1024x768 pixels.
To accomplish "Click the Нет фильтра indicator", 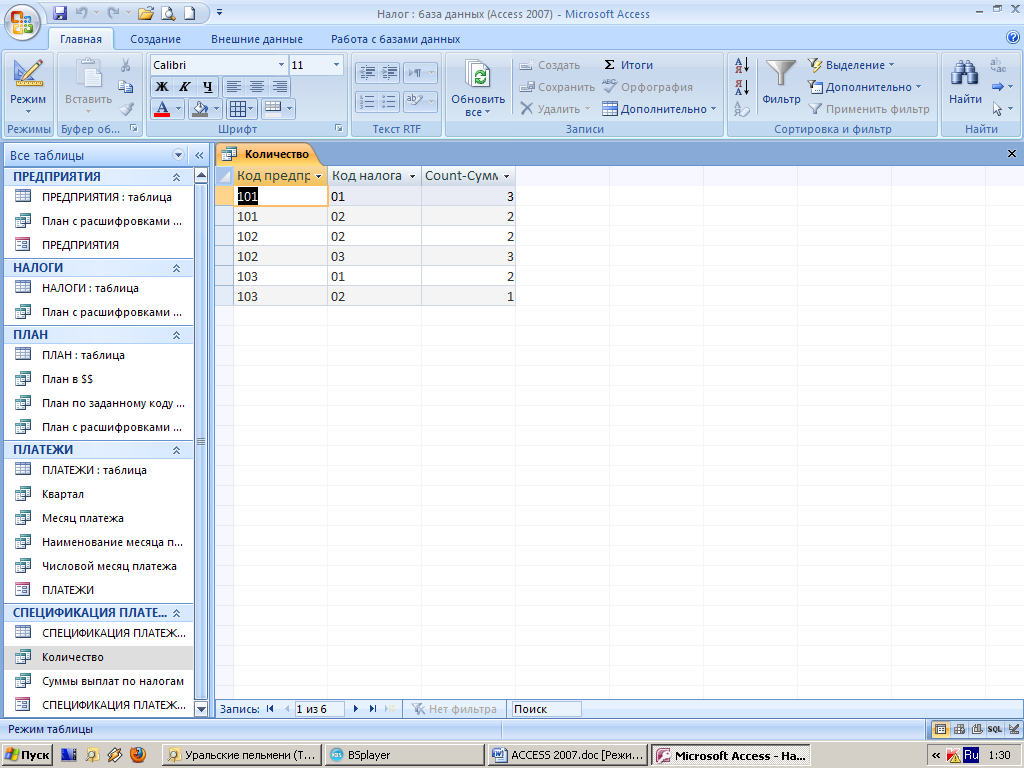I will click(x=455, y=709).
